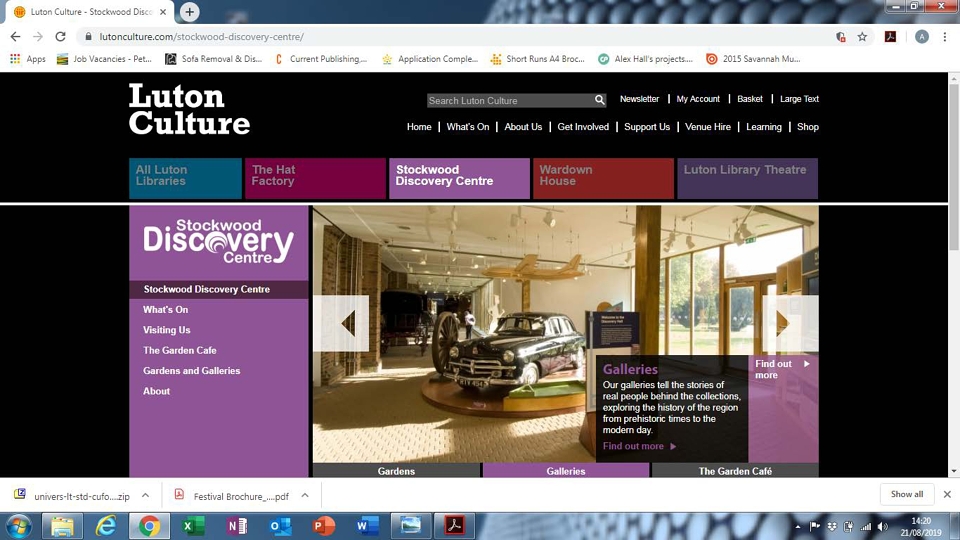Open the Job Vacancies bookmark
960x540 pixels.
(x=104, y=59)
